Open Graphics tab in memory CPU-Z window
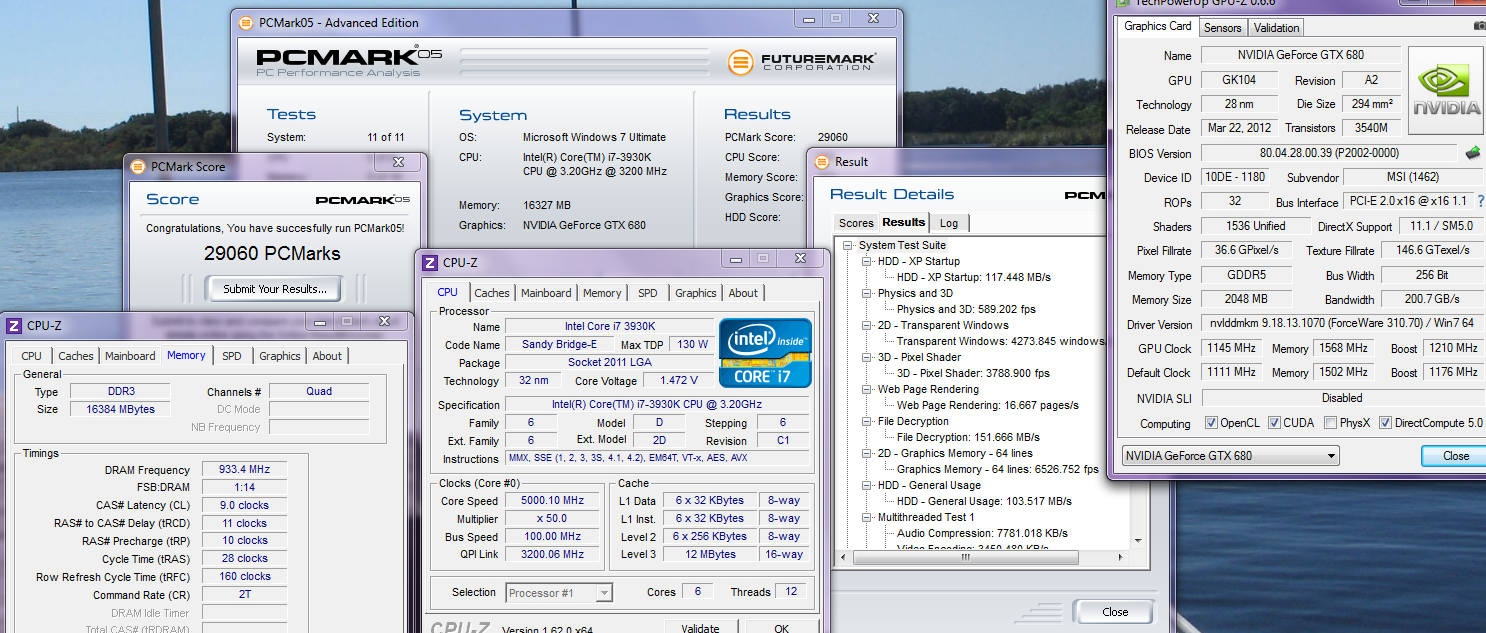Image resolution: width=1486 pixels, height=633 pixels. pyautogui.click(x=280, y=356)
